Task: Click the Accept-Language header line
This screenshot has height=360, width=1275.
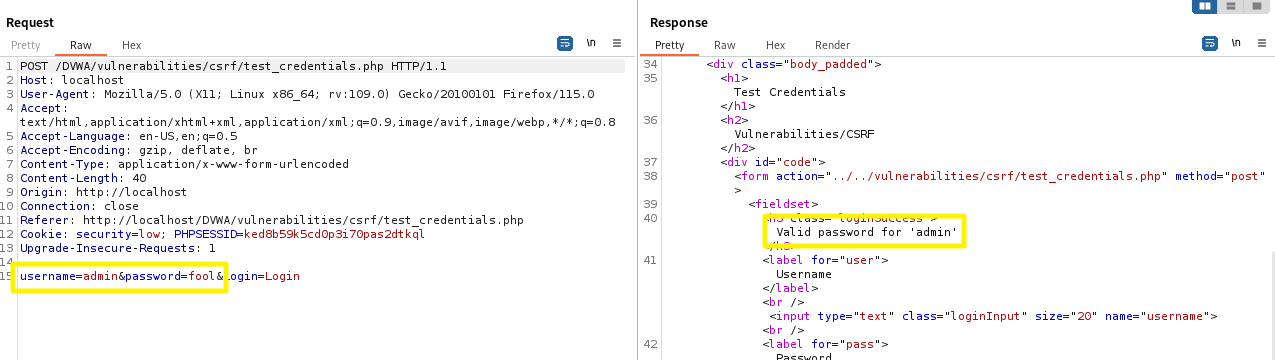Action: point(129,136)
